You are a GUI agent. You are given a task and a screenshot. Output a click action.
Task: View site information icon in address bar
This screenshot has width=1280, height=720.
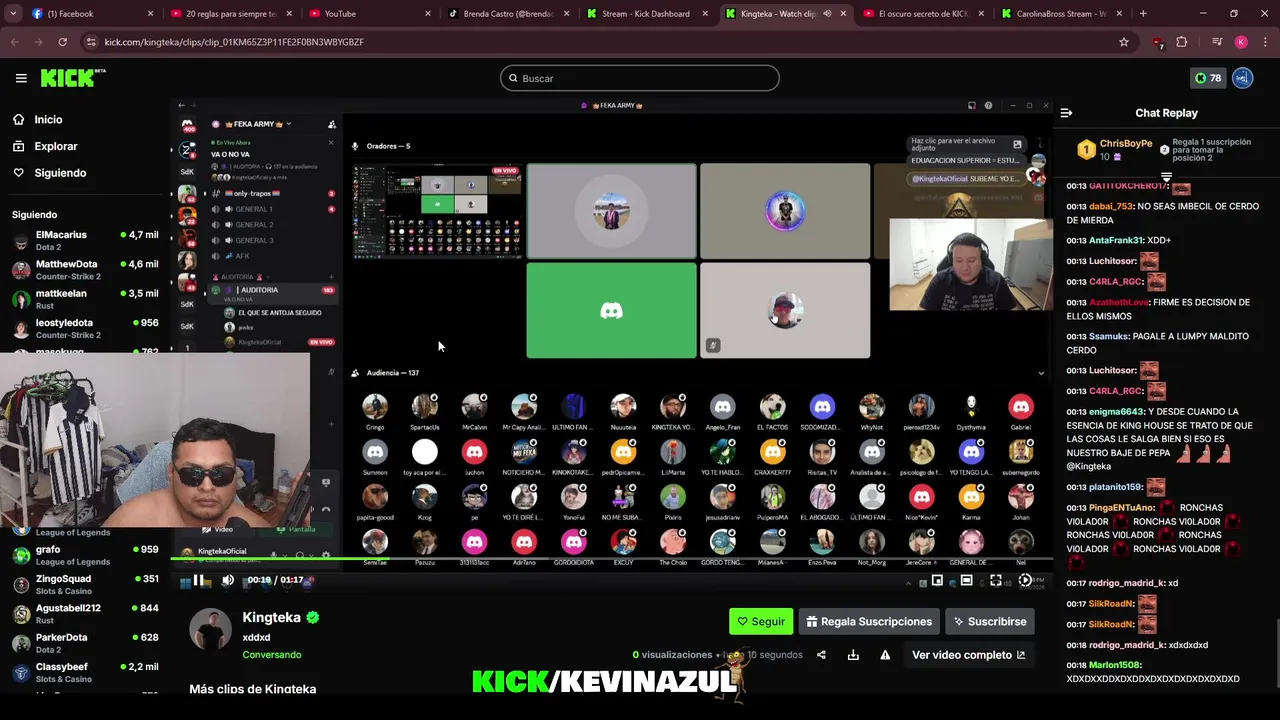(x=92, y=42)
